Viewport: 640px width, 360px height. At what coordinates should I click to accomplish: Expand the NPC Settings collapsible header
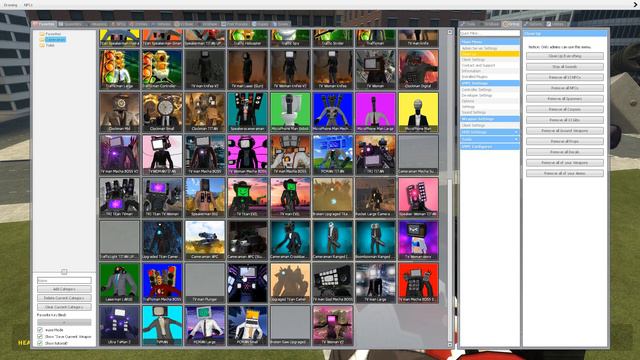click(490, 132)
